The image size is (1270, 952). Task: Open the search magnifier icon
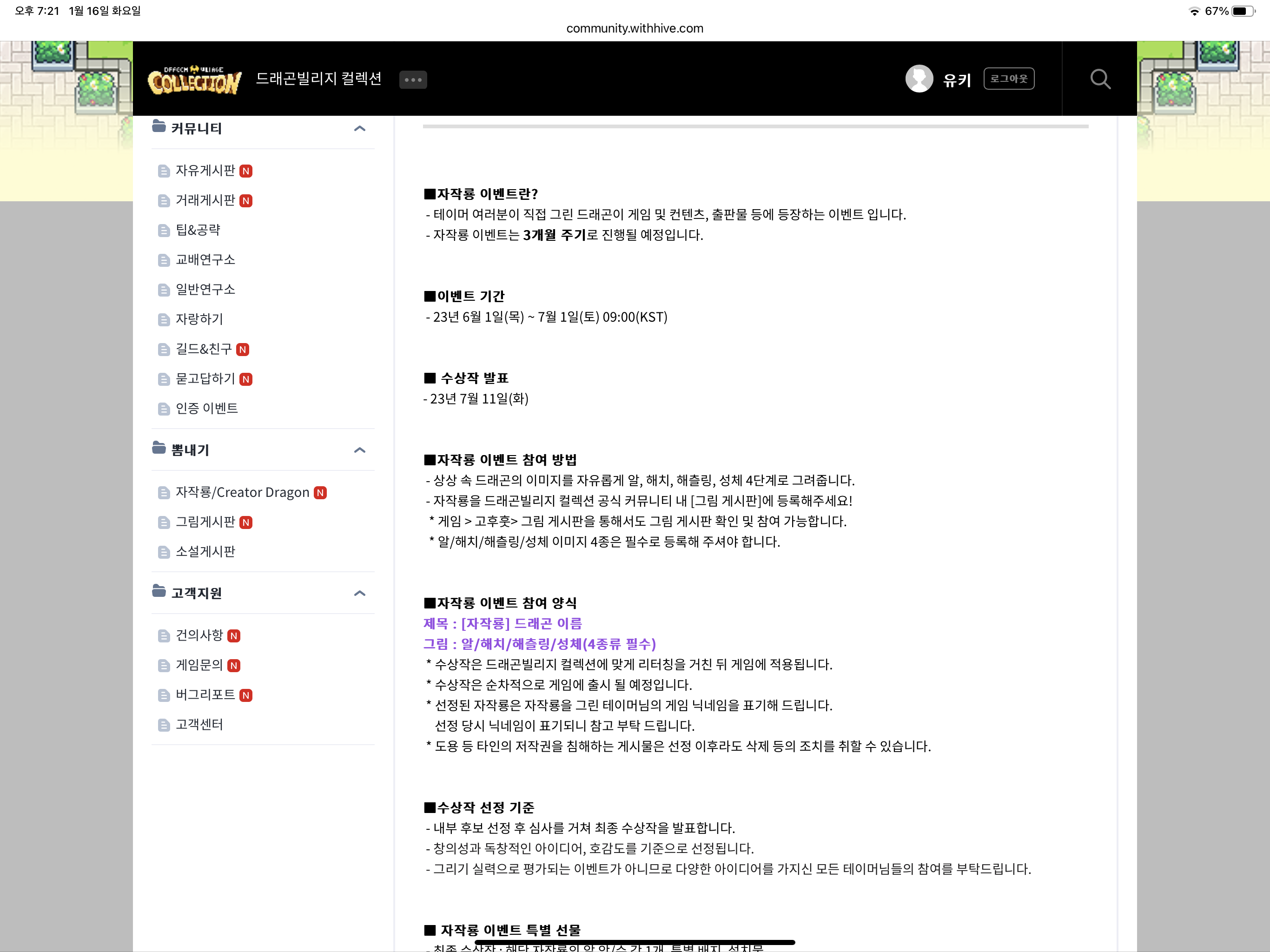pyautogui.click(x=1099, y=79)
